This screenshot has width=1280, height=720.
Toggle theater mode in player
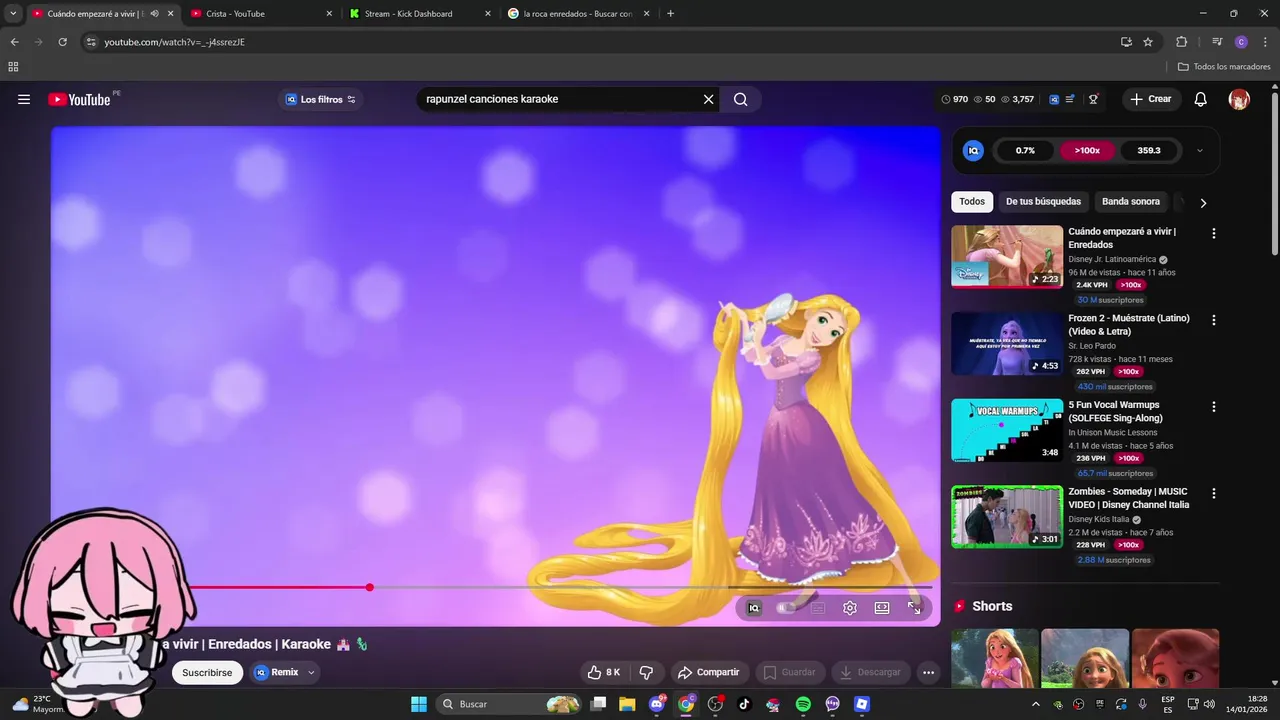pos(882,607)
